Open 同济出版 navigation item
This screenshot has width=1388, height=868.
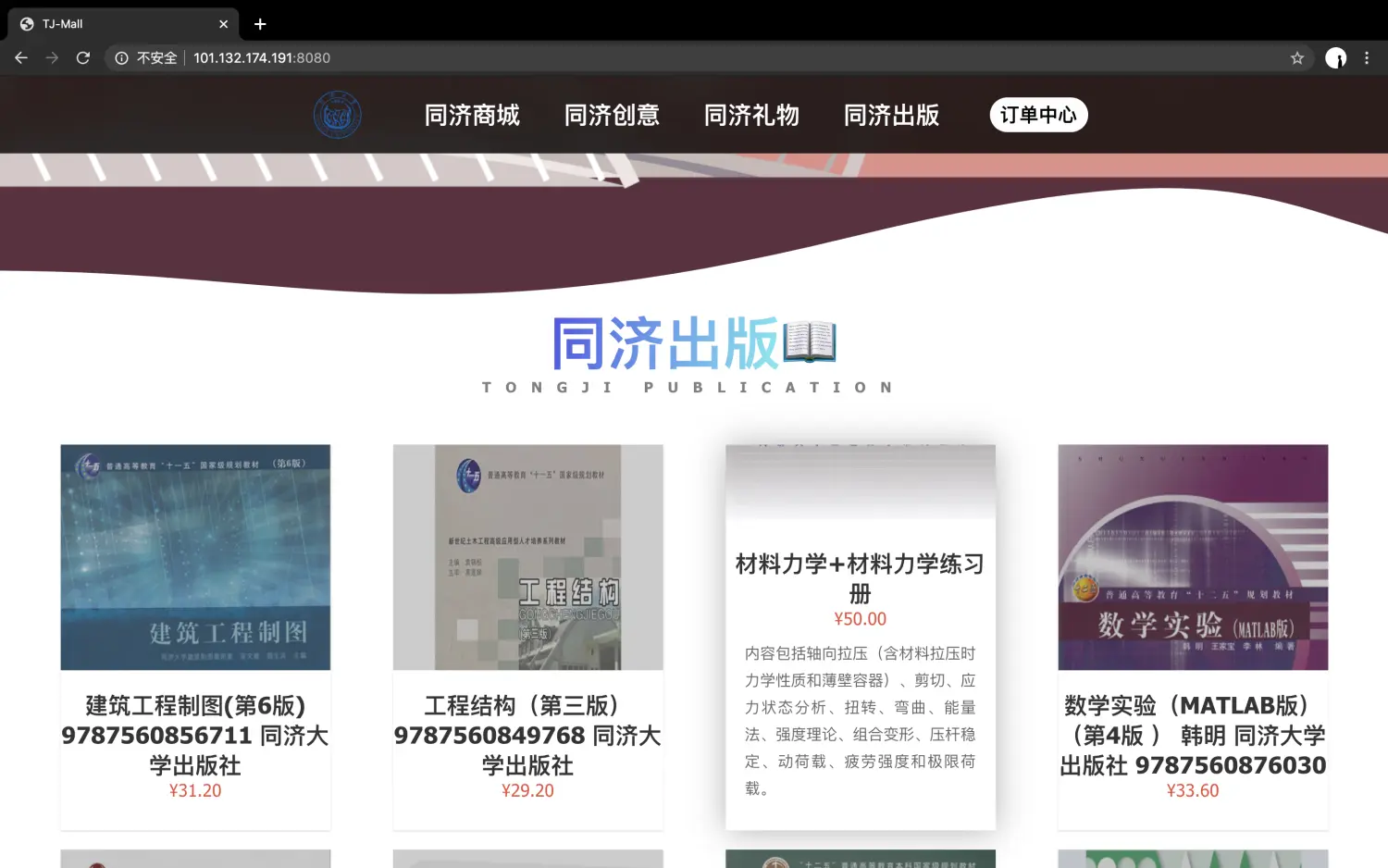(x=891, y=115)
